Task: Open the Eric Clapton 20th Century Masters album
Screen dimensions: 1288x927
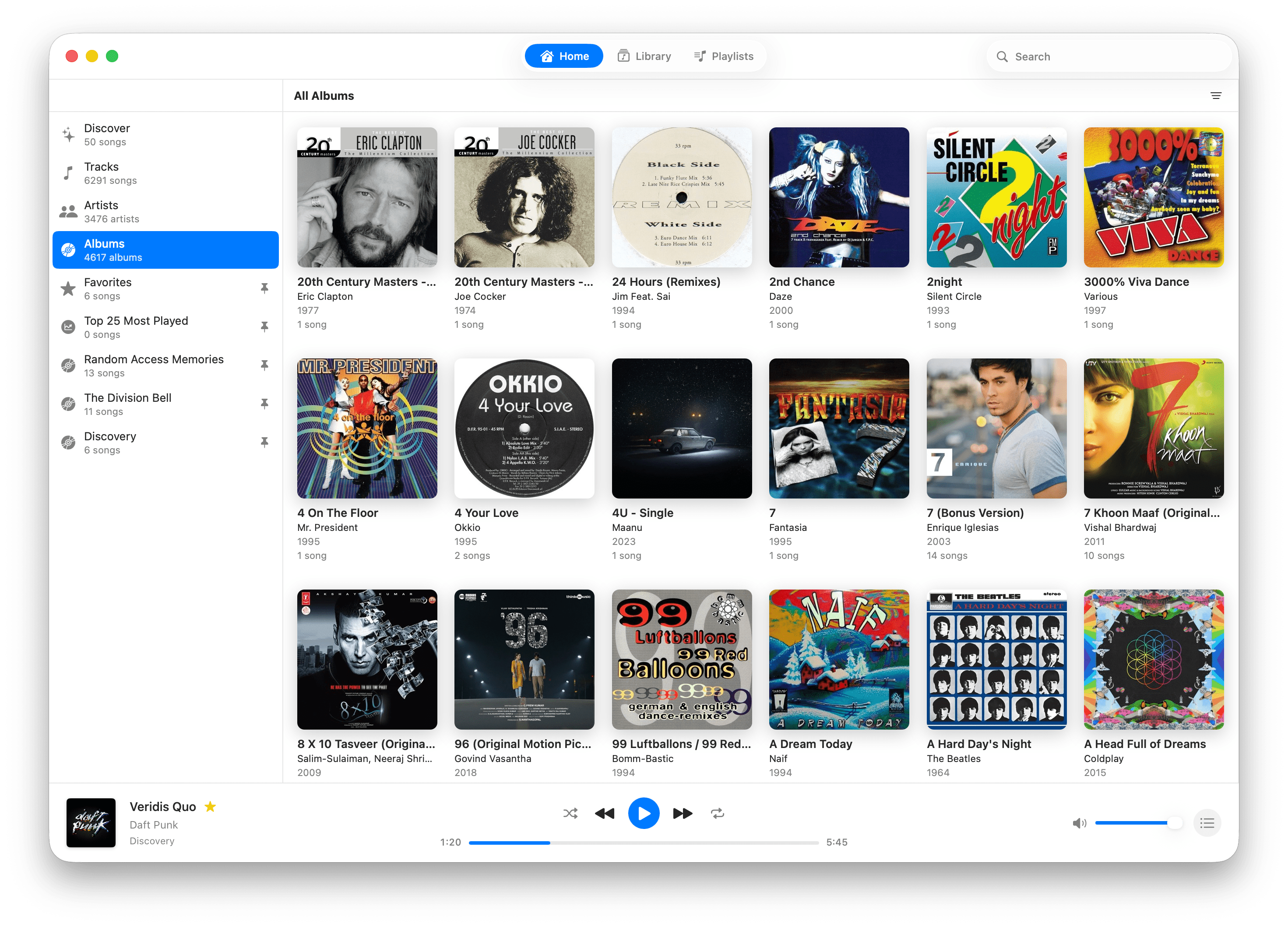Action: tap(367, 197)
